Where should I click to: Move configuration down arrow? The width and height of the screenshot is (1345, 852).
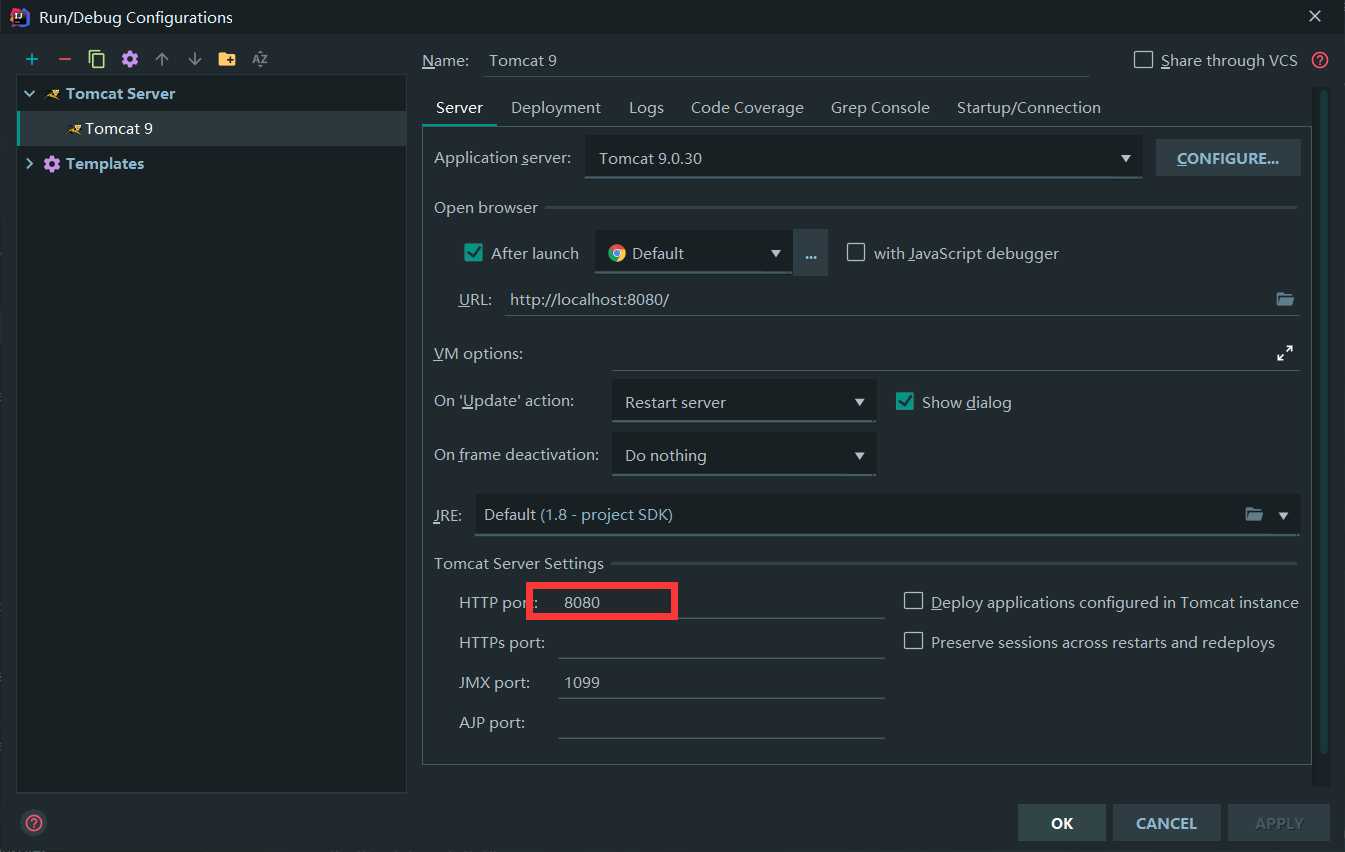(x=195, y=59)
